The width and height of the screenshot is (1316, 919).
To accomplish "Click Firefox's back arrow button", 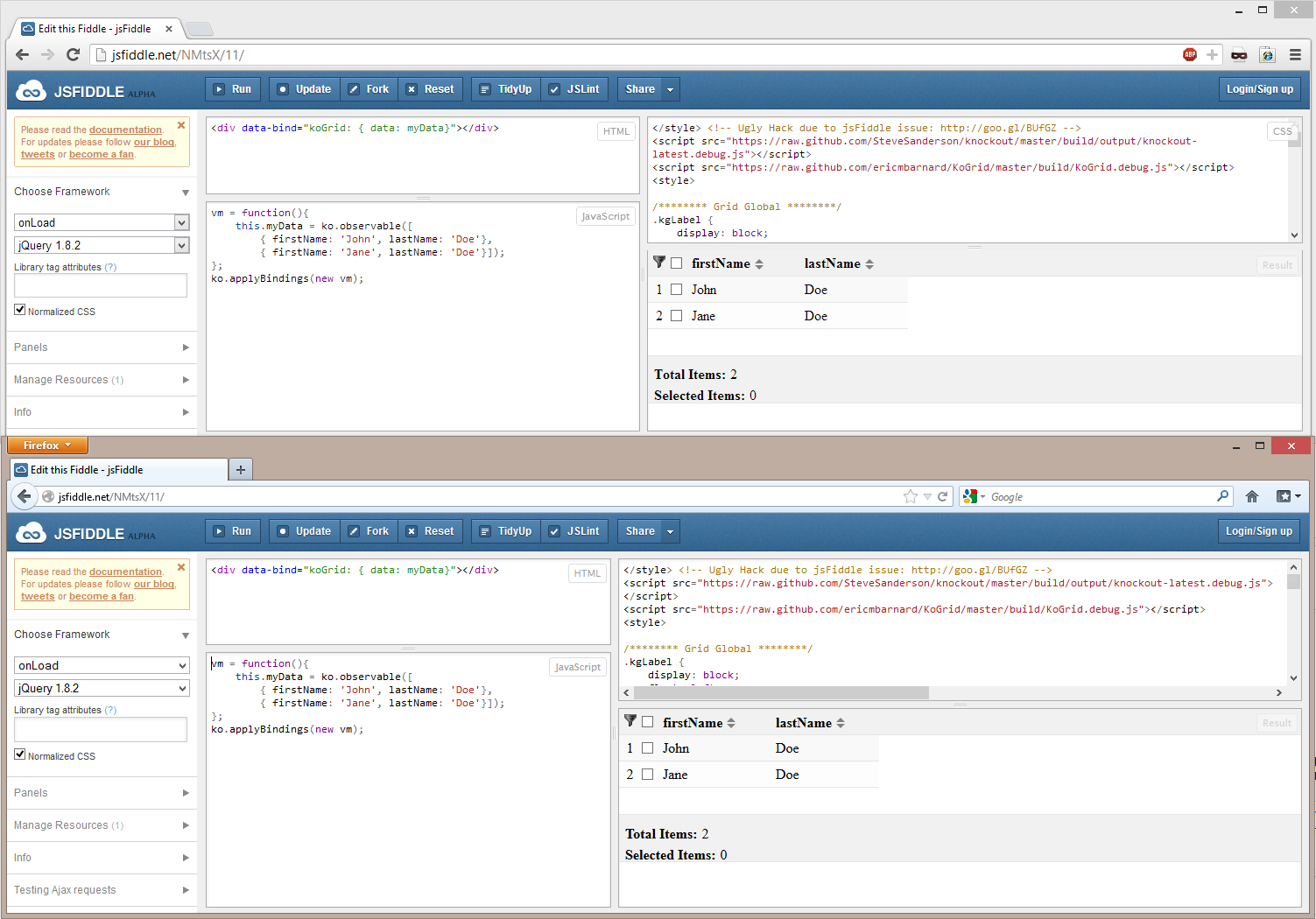I will [24, 496].
